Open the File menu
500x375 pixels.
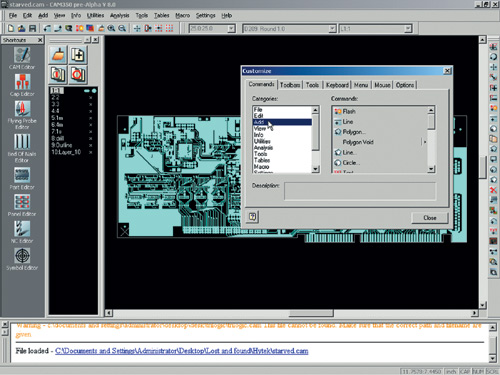coord(13,15)
